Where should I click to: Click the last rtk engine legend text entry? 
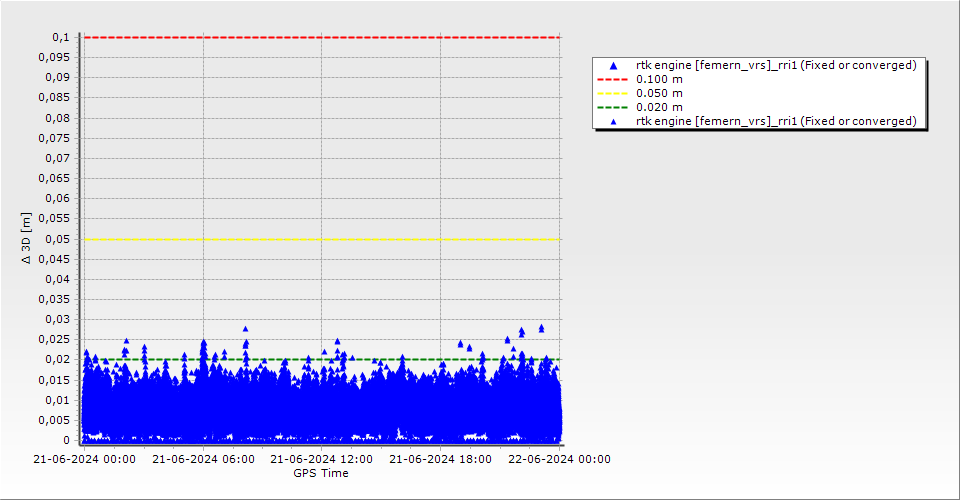click(x=776, y=121)
